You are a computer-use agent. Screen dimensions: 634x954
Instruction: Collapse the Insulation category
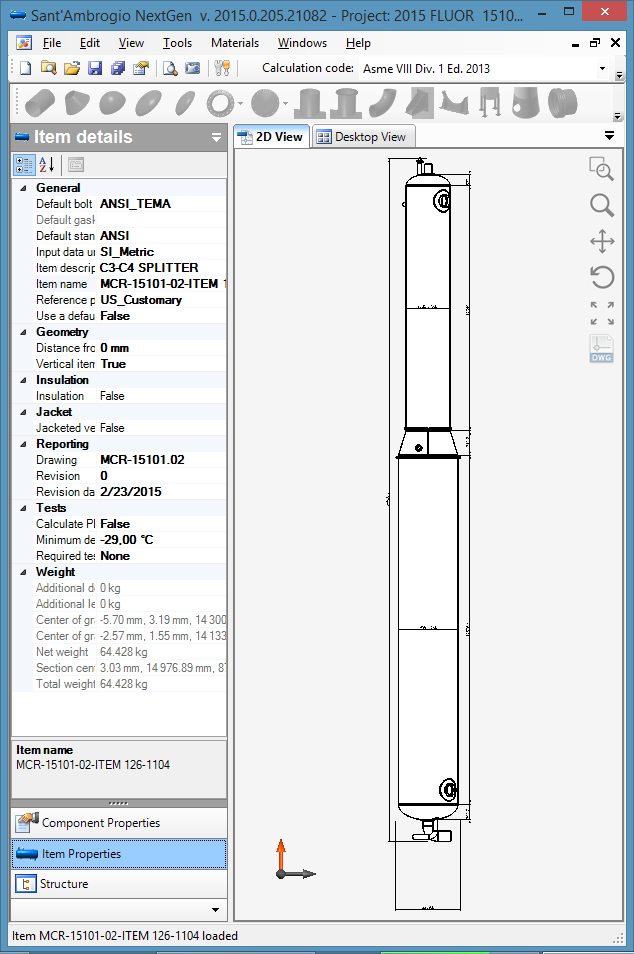[23, 380]
